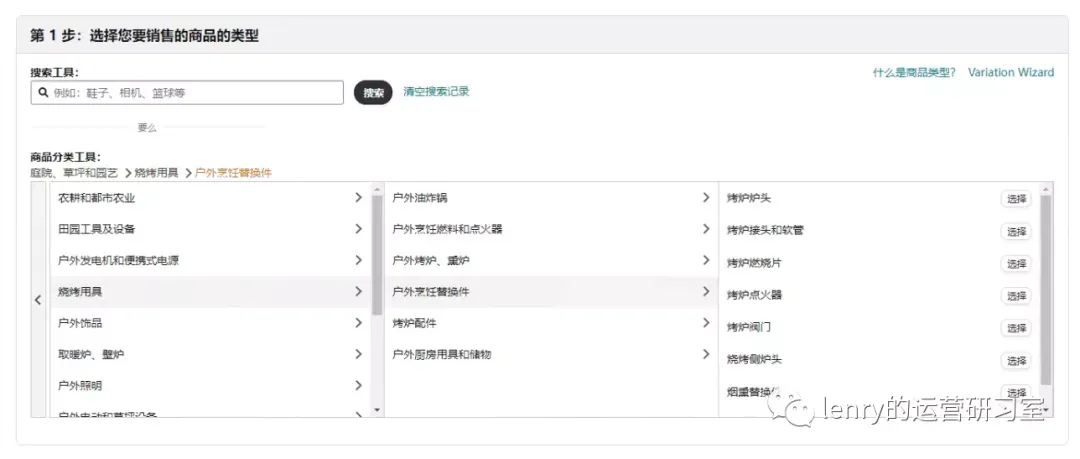Viewport: 1080px width, 459px height.
Task: Click the black 搜索 button
Action: pyautogui.click(x=373, y=93)
